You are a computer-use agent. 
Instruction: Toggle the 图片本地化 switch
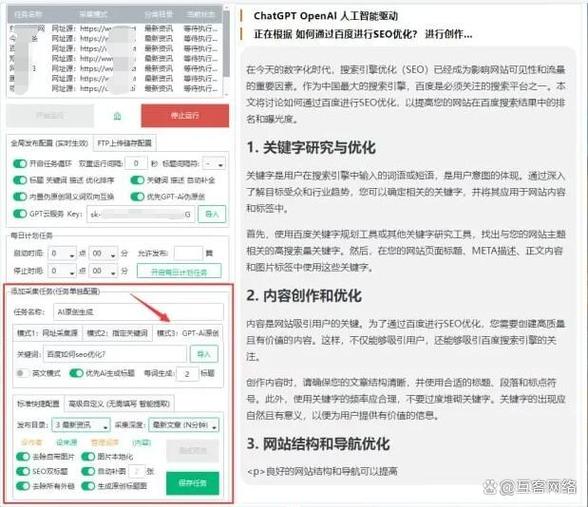coord(88,457)
